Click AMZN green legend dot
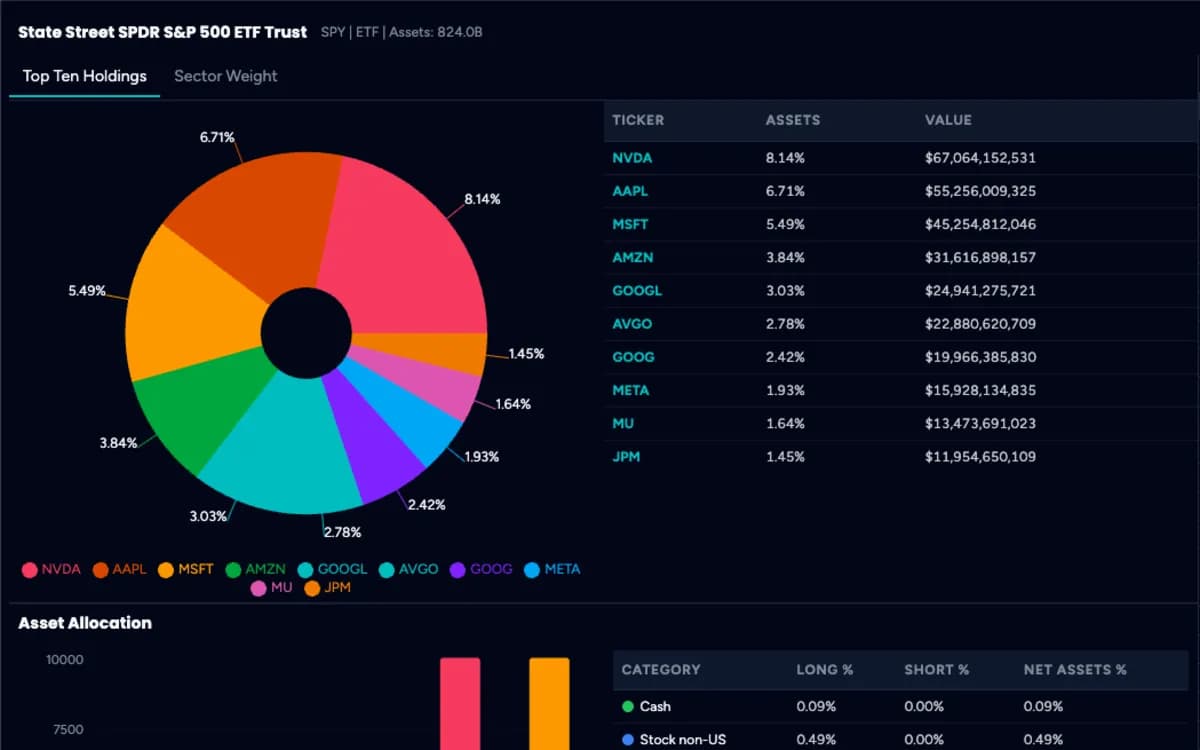 coord(233,570)
